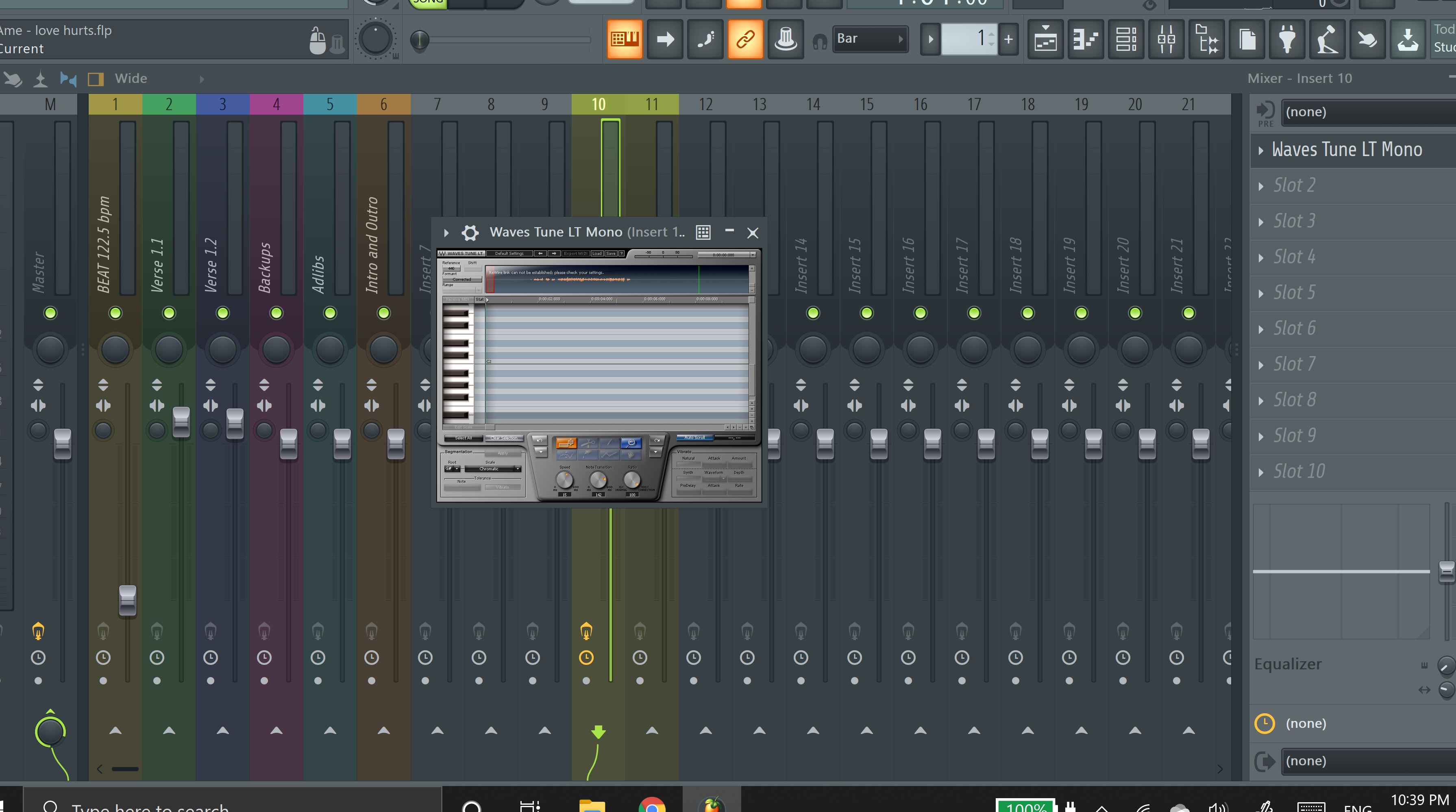1456x812 pixels.
Task: Click the link/multilink controllers icon
Action: pos(745,39)
